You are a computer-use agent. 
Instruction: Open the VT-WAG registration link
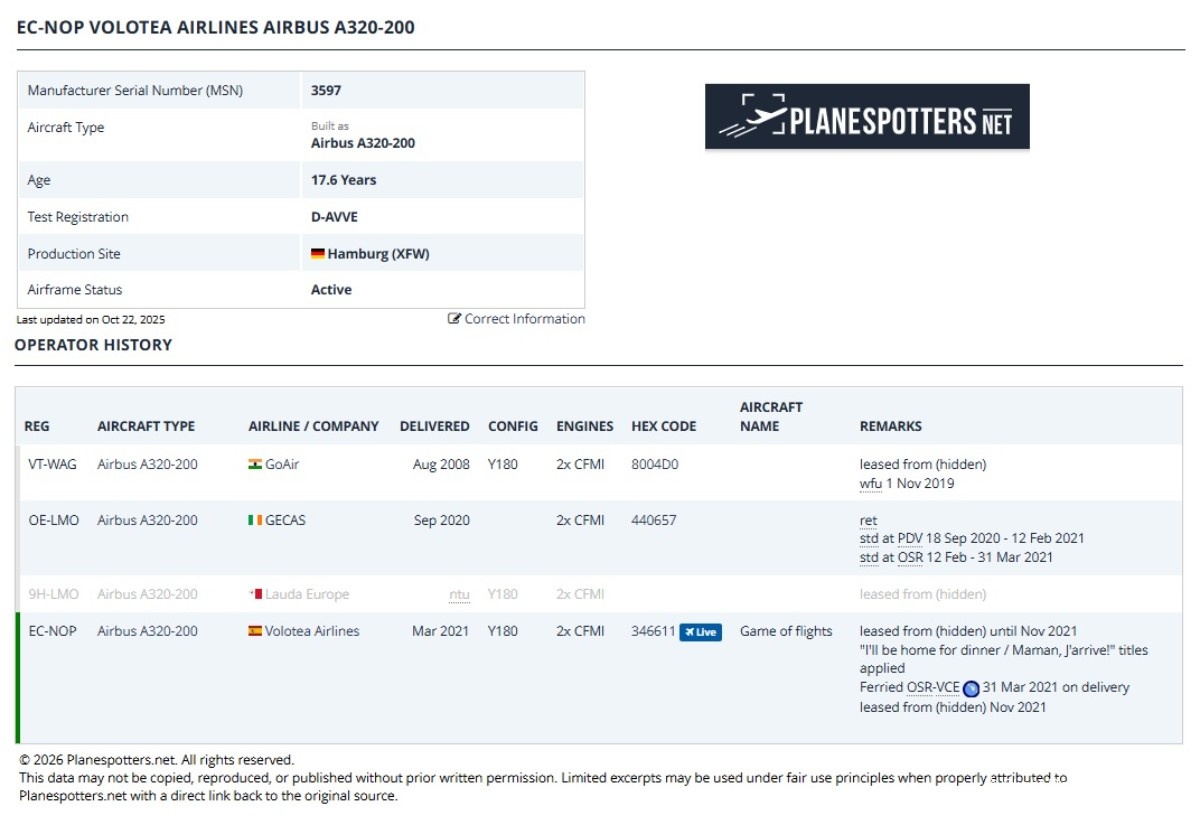(50, 465)
